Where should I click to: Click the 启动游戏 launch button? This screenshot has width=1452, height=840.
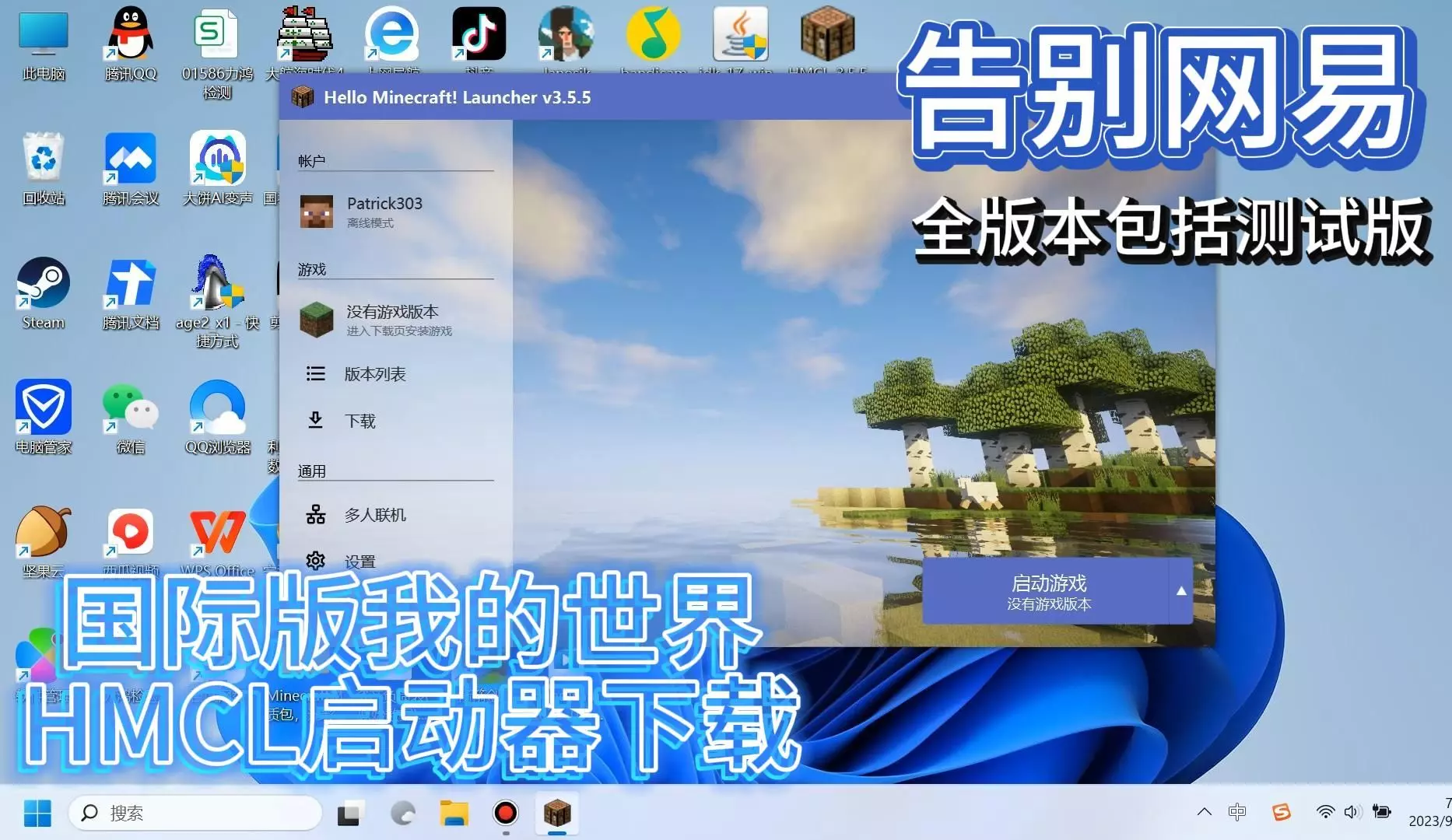click(x=1047, y=591)
